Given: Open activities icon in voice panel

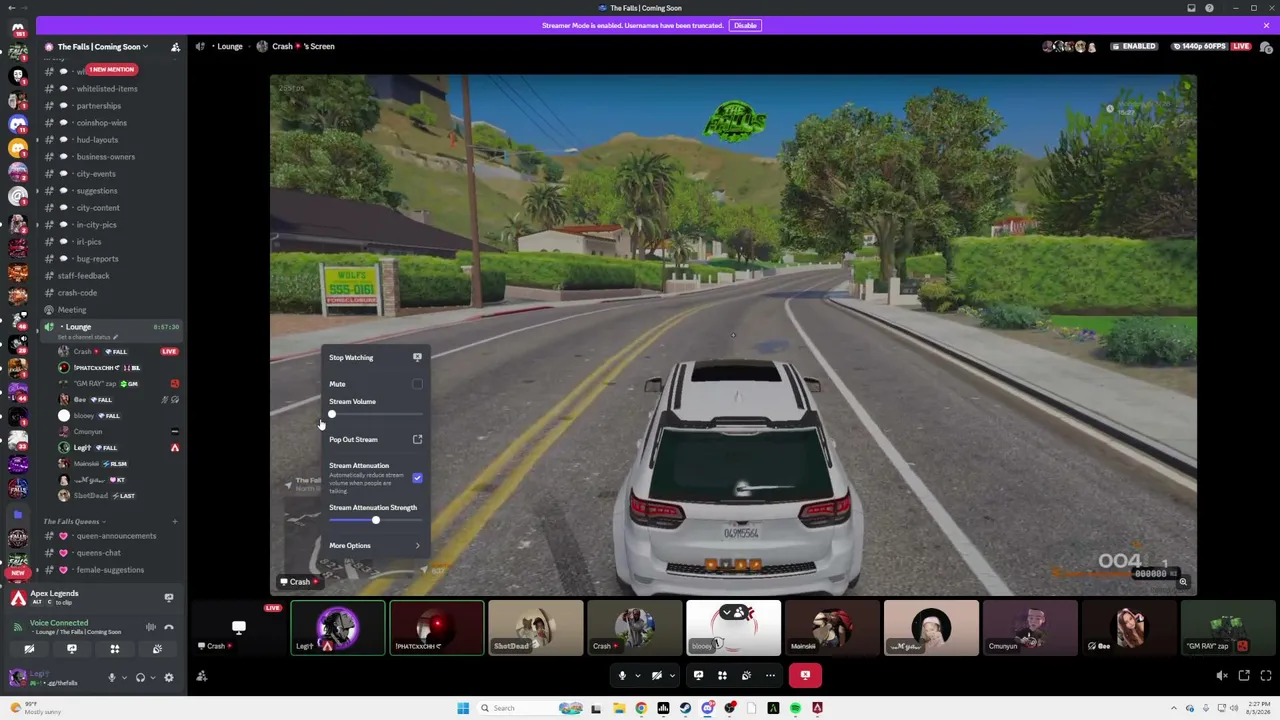Looking at the screenshot, I should click(115, 649).
